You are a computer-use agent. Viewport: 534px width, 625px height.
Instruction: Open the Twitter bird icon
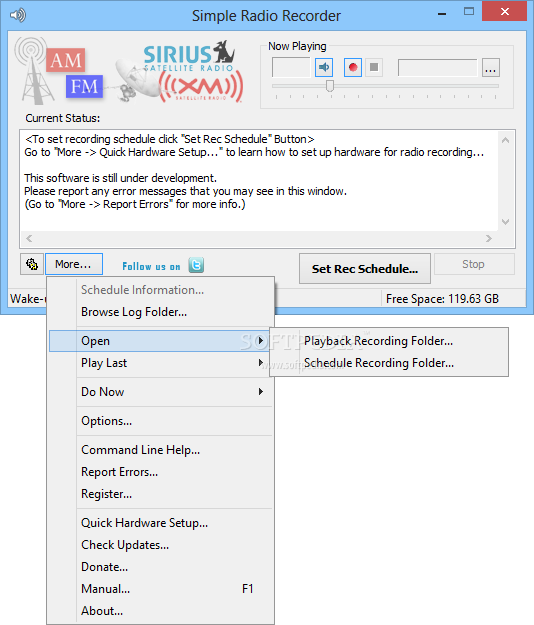(x=196, y=265)
